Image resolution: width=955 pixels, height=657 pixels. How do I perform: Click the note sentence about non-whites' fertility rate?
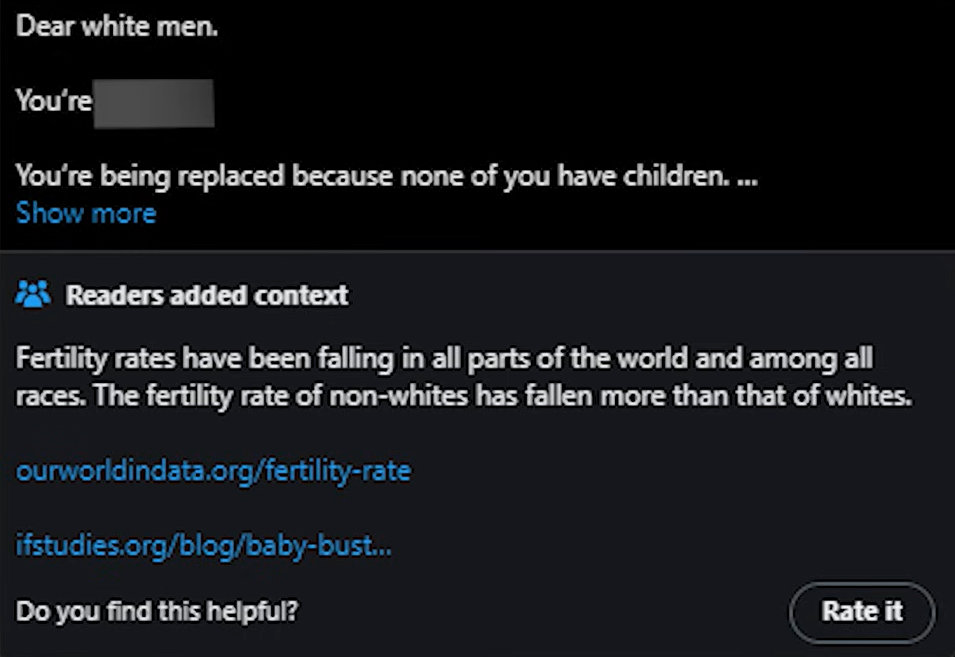tap(500, 396)
